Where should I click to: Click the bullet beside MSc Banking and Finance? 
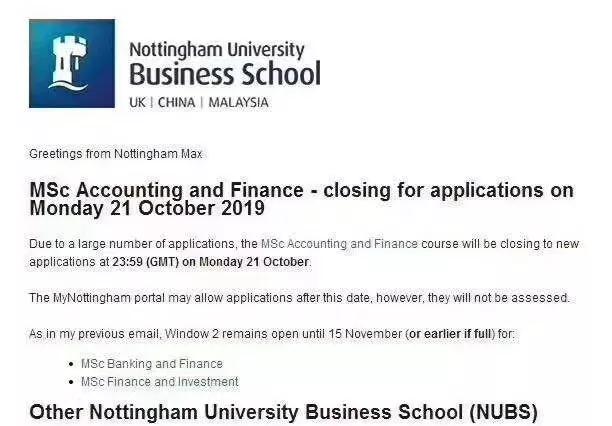click(71, 364)
